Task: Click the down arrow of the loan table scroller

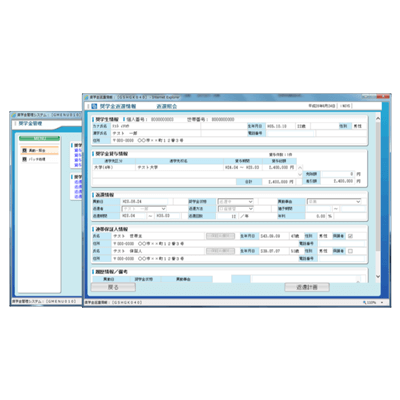Action: [x=300, y=174]
